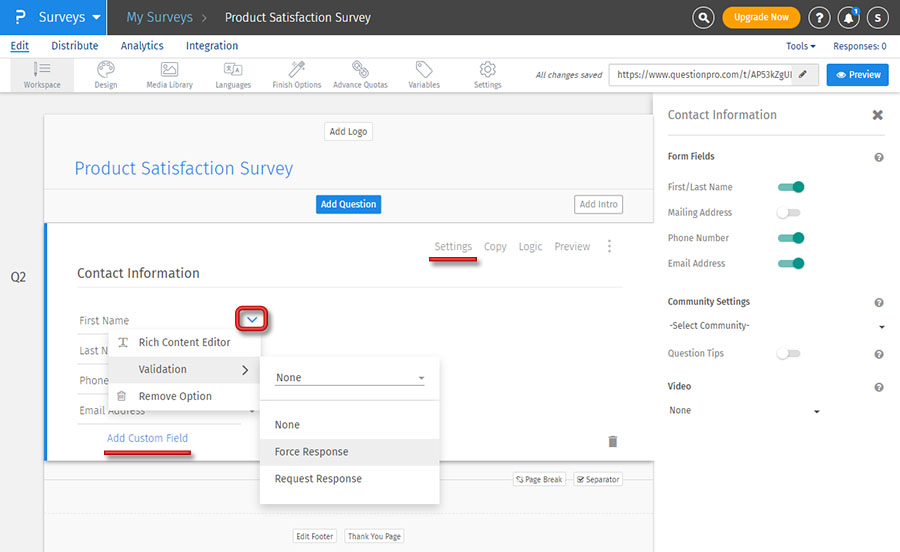Open the Languages tool
The image size is (900, 552).
coord(233,74)
